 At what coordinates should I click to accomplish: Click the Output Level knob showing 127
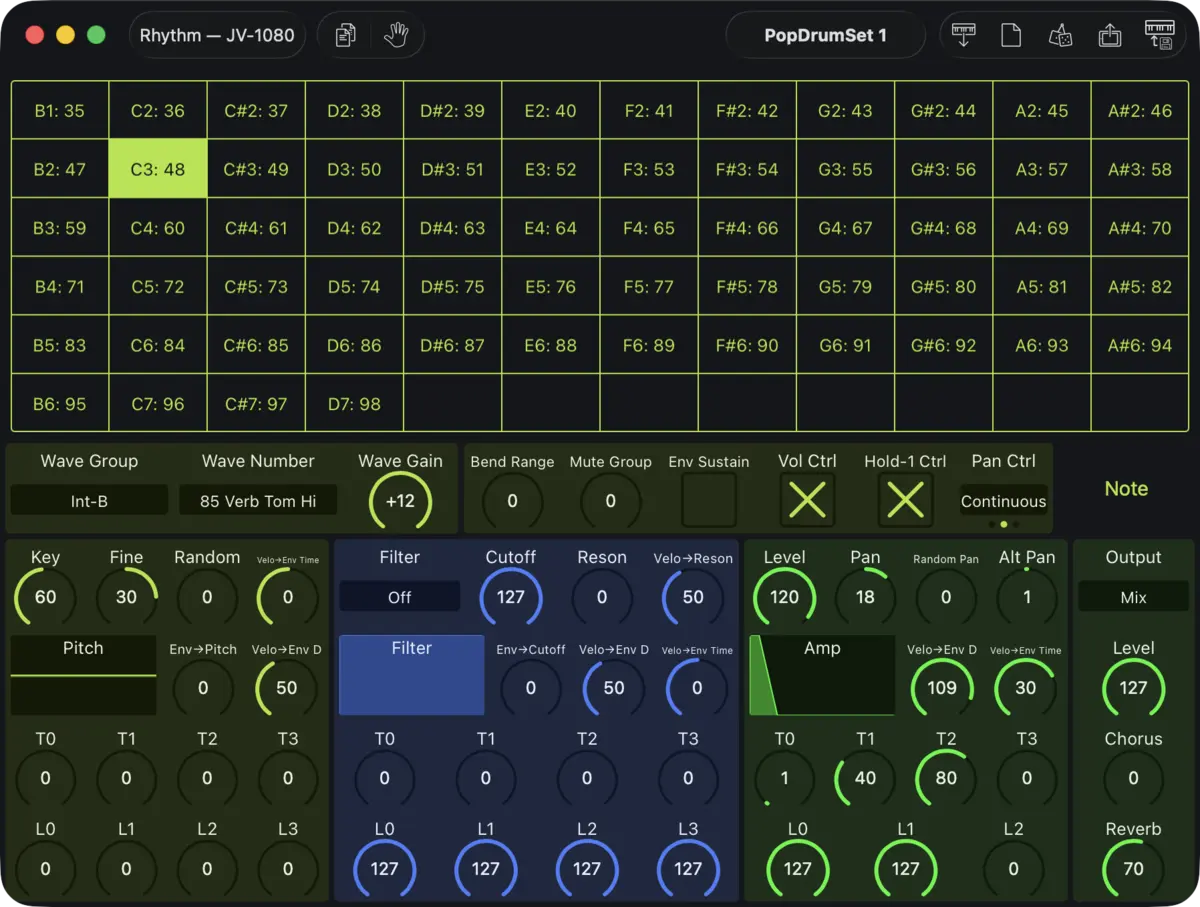[x=1133, y=687]
